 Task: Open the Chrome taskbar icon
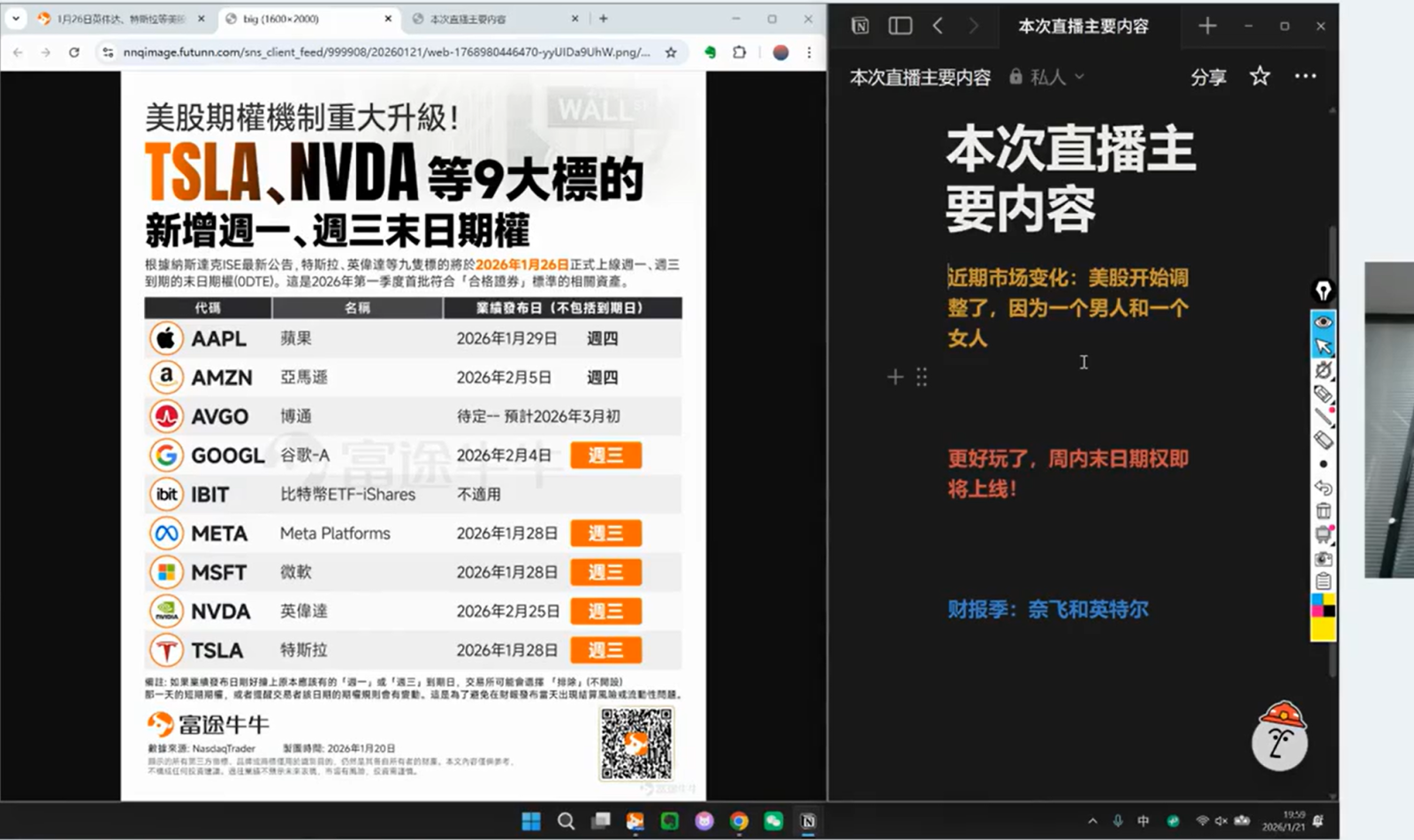point(739,821)
